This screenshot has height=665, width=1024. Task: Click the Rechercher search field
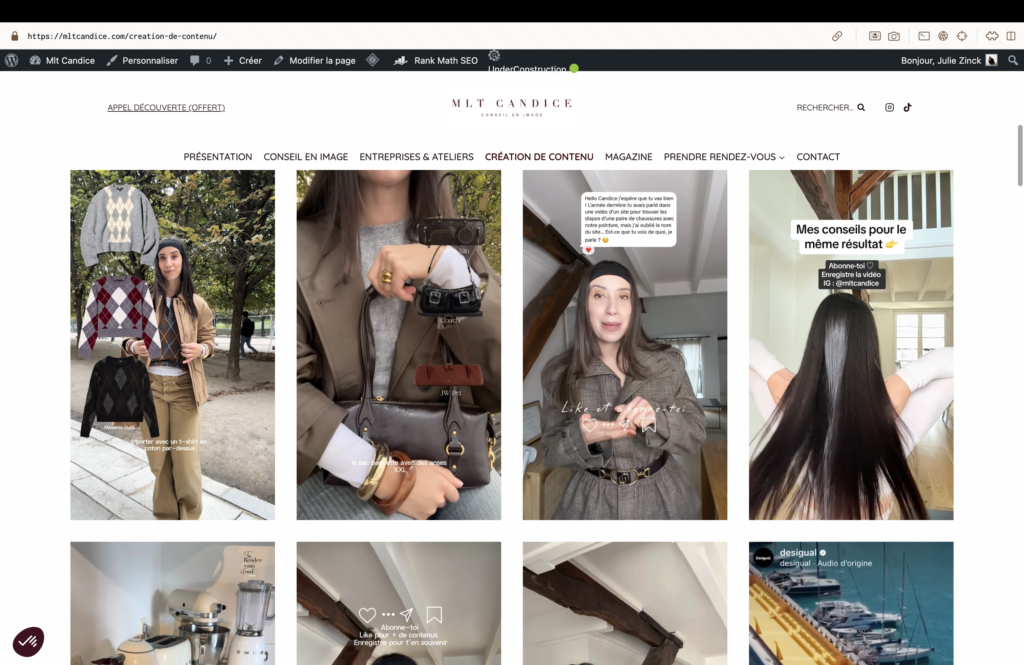[824, 107]
